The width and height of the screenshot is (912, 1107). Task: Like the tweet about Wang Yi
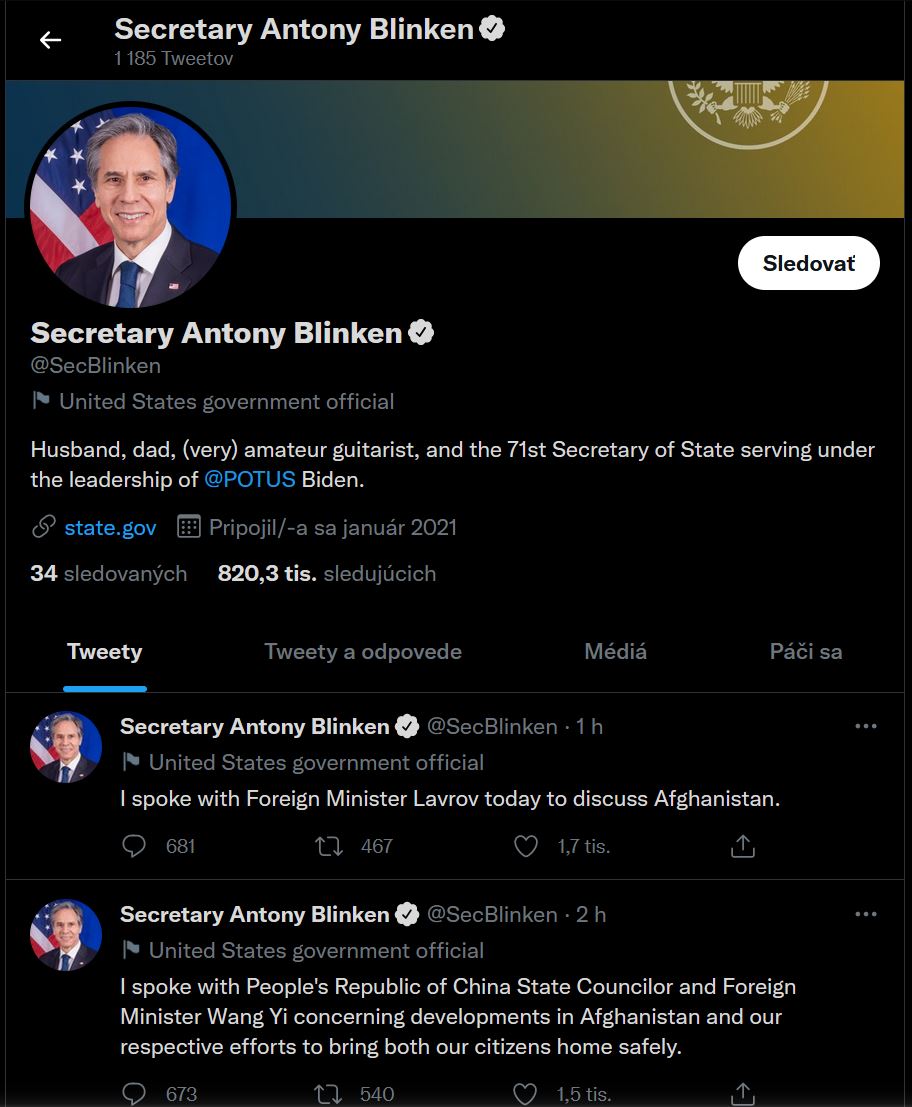click(x=526, y=1093)
